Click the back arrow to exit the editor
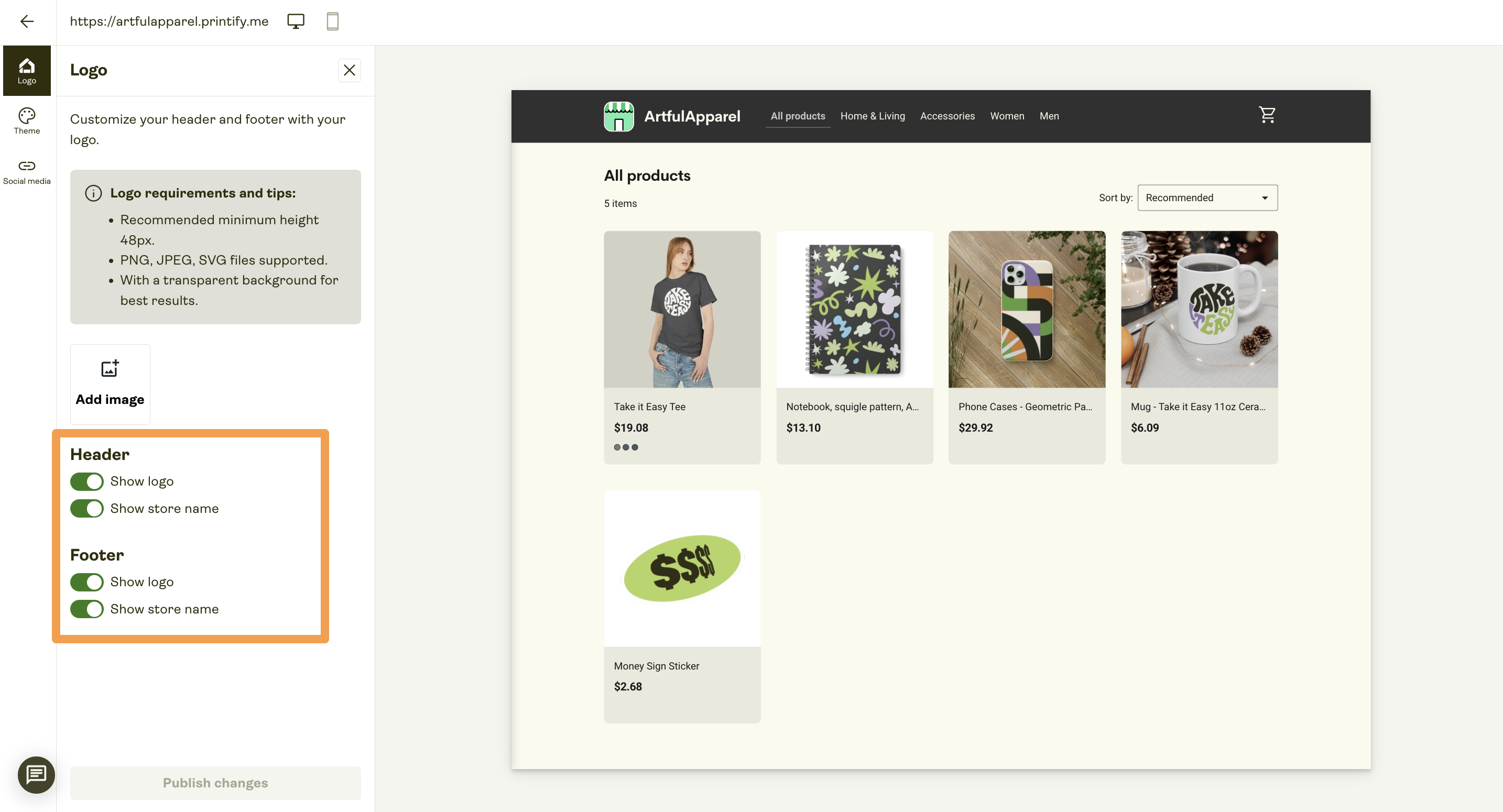The image size is (1503, 812). coord(27,21)
